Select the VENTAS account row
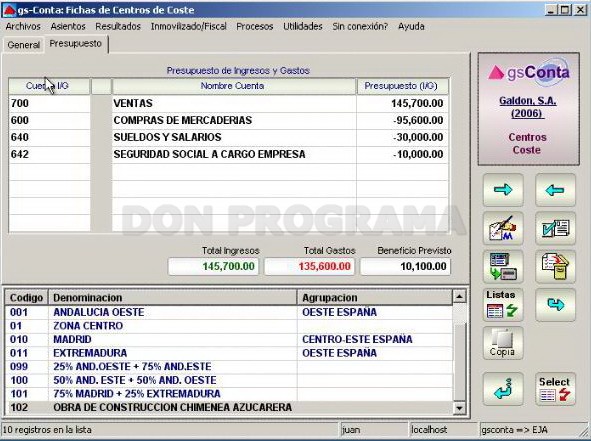The image size is (591, 441). coord(228,103)
